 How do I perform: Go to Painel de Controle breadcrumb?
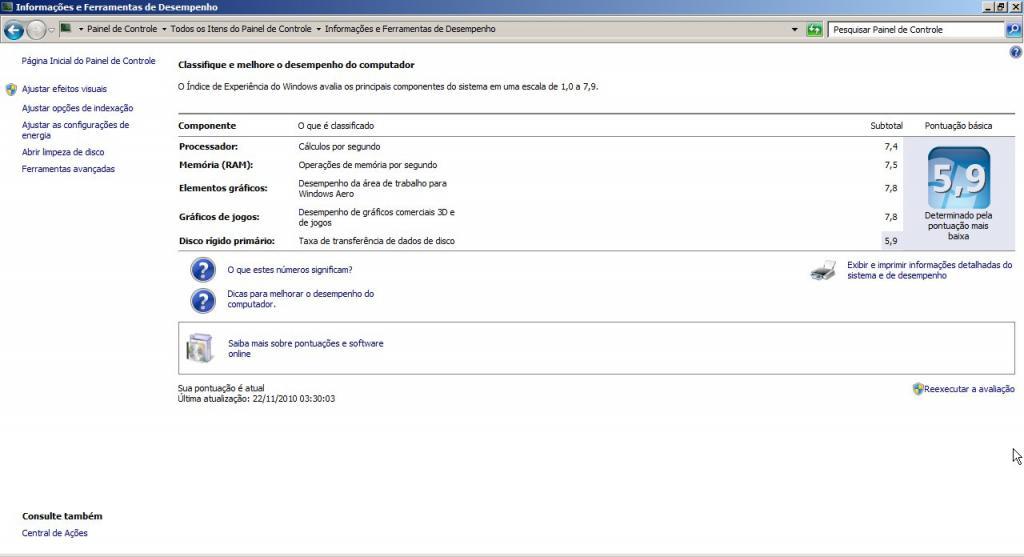[122, 29]
